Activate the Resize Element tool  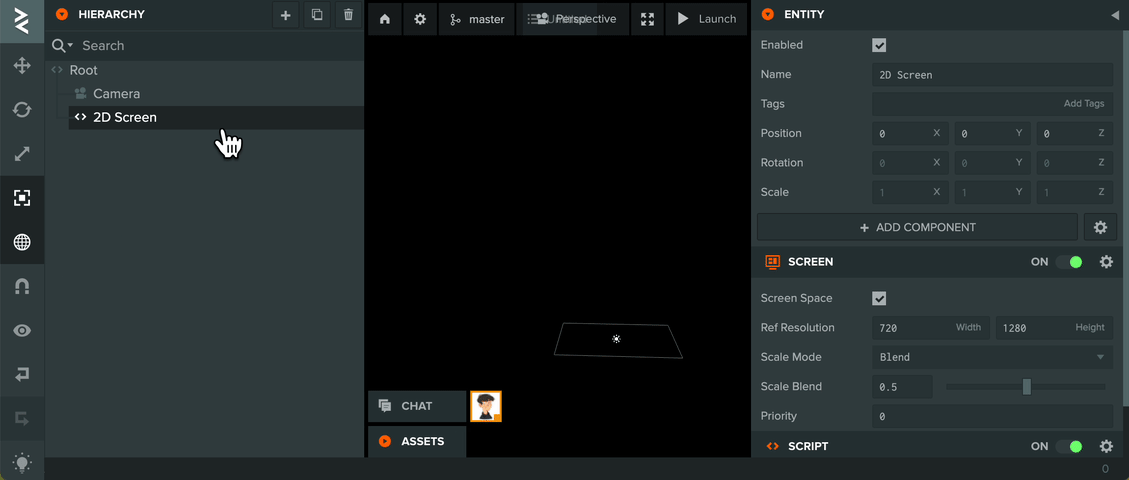pos(21,198)
